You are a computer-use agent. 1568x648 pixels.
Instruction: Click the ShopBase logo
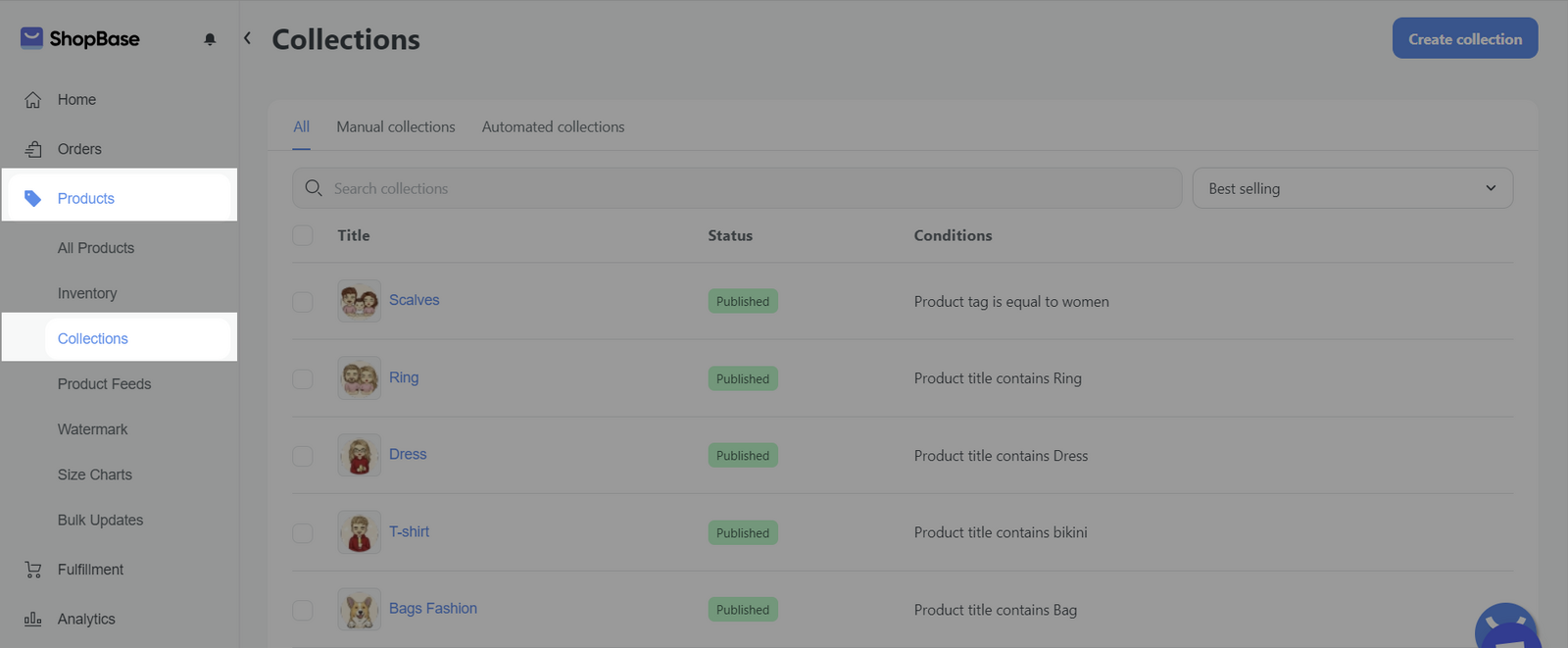pos(80,38)
